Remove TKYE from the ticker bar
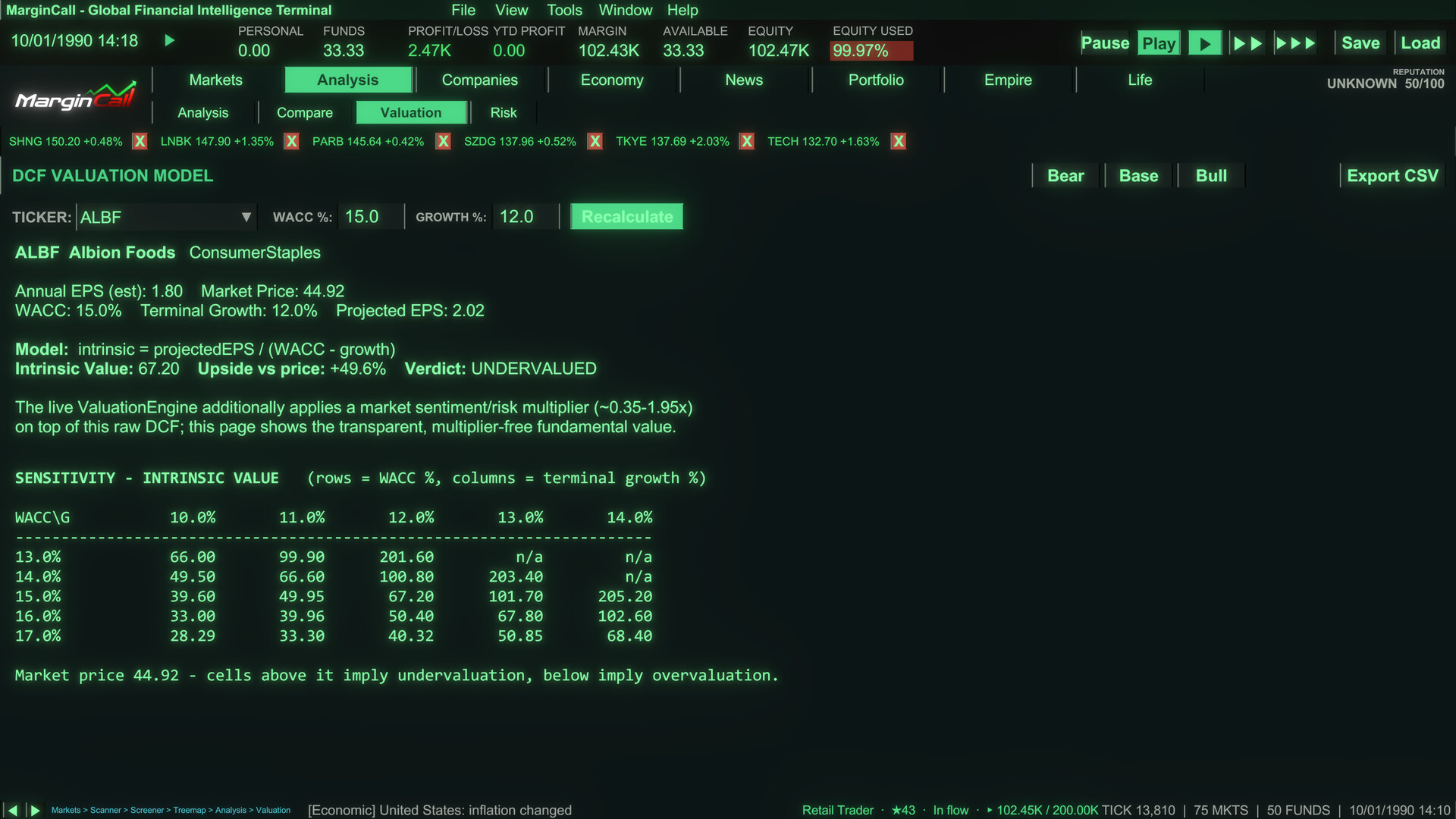The height and width of the screenshot is (819, 1456). click(747, 142)
